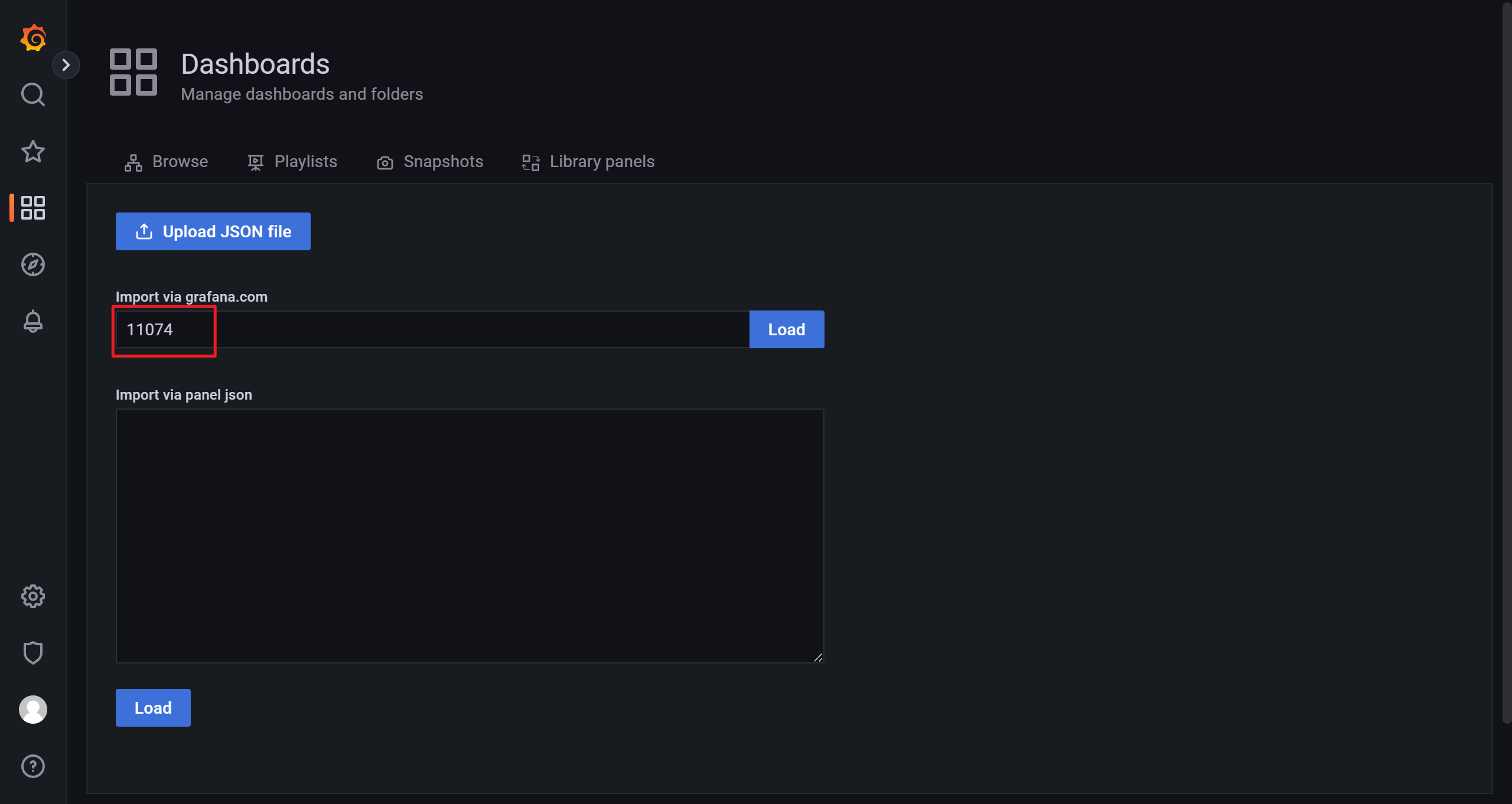Switch to the Playlists tab
This screenshot has width=1512, height=804.
tap(292, 162)
